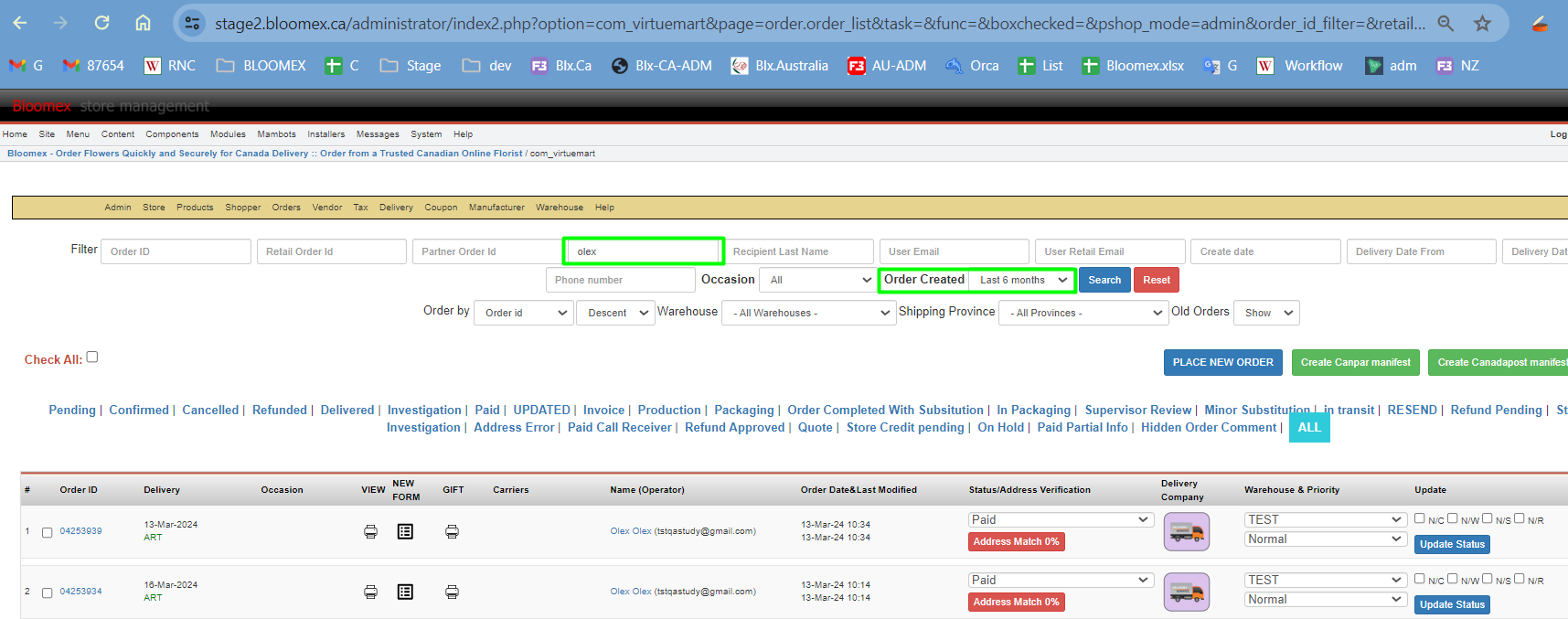Viewport: 1568px width, 619px height.
Task: Open the Order by field dropdown
Action: click(x=524, y=313)
